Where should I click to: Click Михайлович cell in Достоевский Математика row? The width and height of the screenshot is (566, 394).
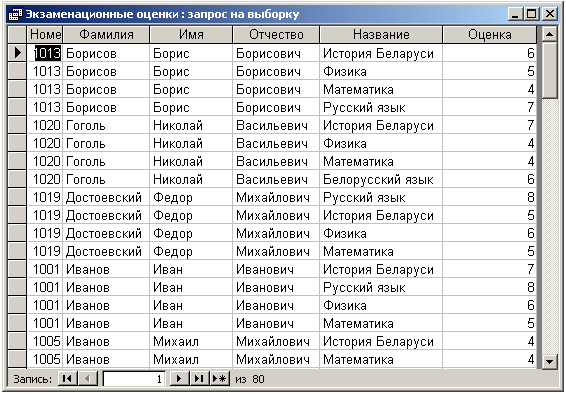coord(276,251)
